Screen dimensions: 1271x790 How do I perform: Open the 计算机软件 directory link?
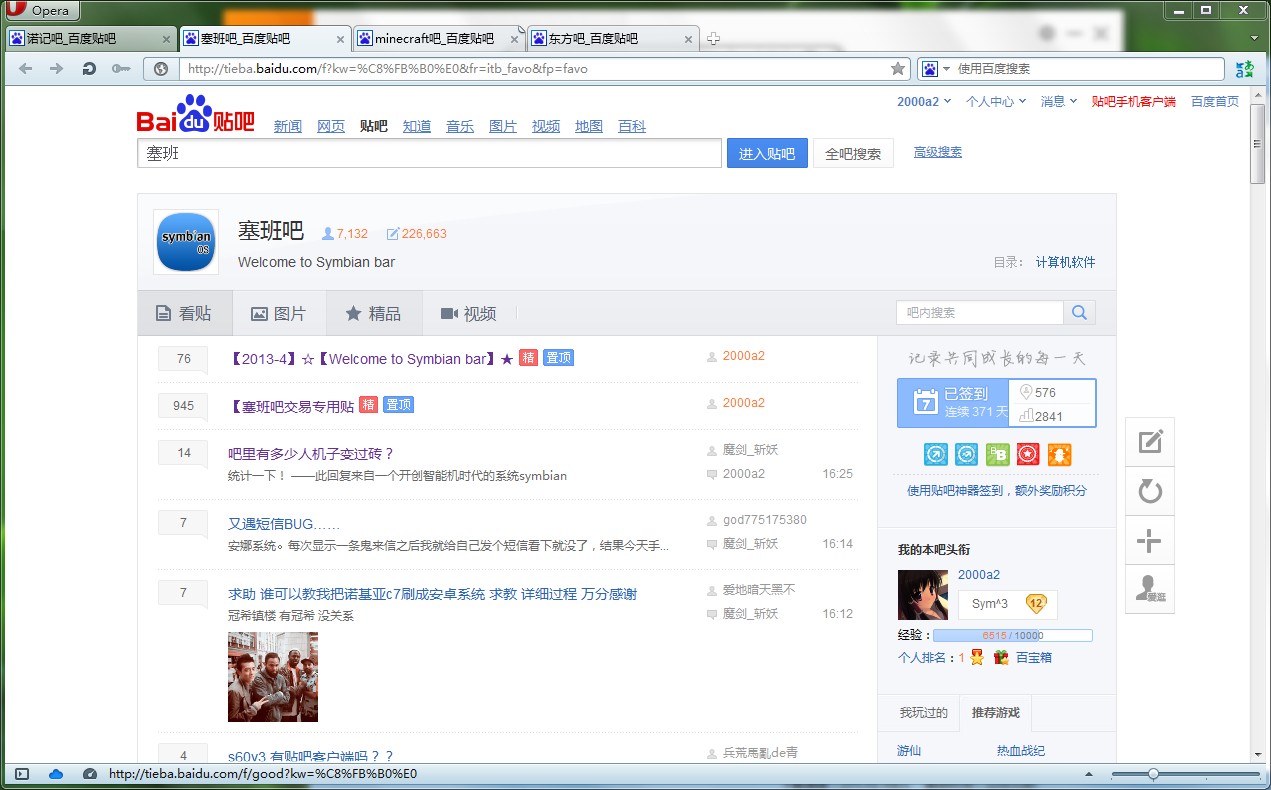1066,262
